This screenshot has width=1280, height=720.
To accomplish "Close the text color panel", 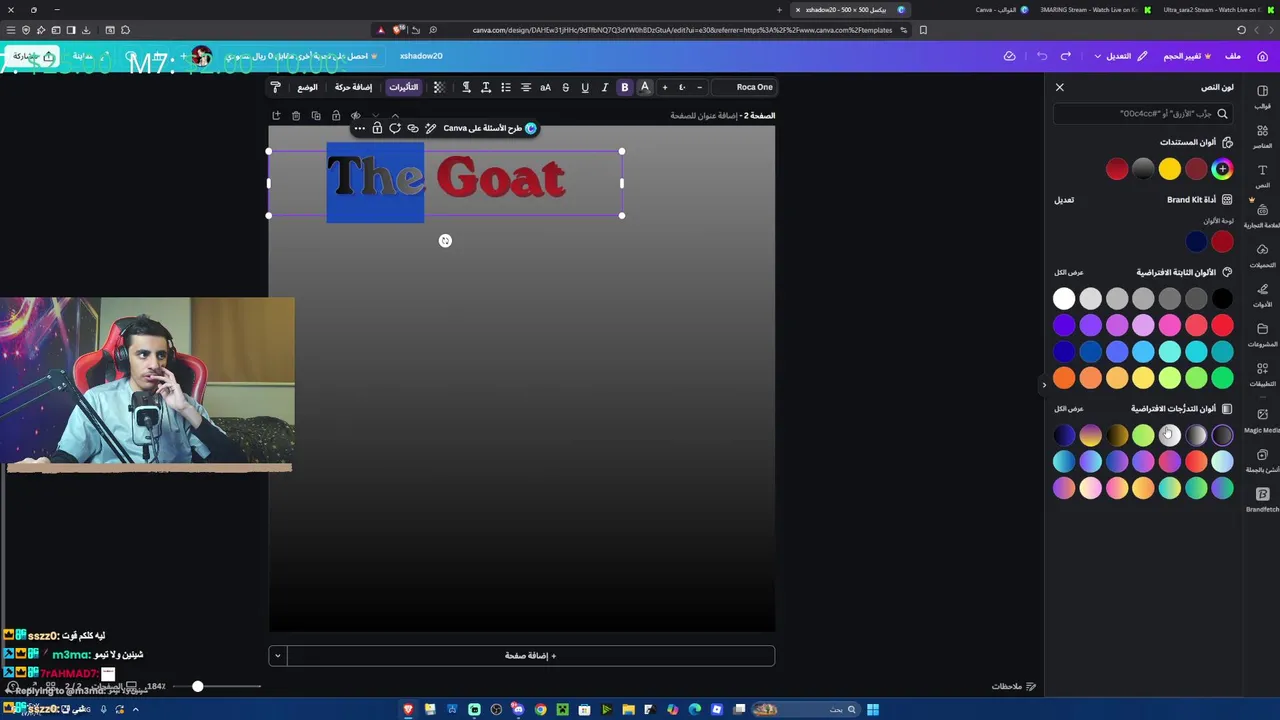I will (x=1060, y=87).
